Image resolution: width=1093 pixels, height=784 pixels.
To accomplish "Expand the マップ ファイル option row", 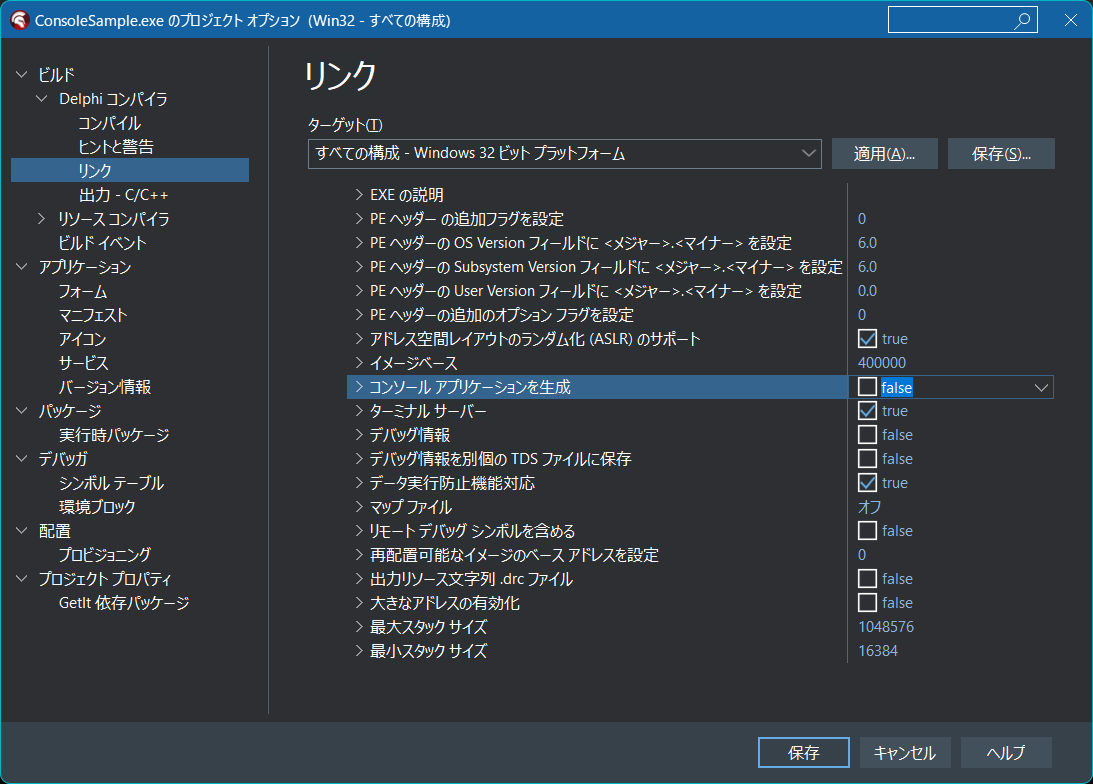I will coord(359,507).
